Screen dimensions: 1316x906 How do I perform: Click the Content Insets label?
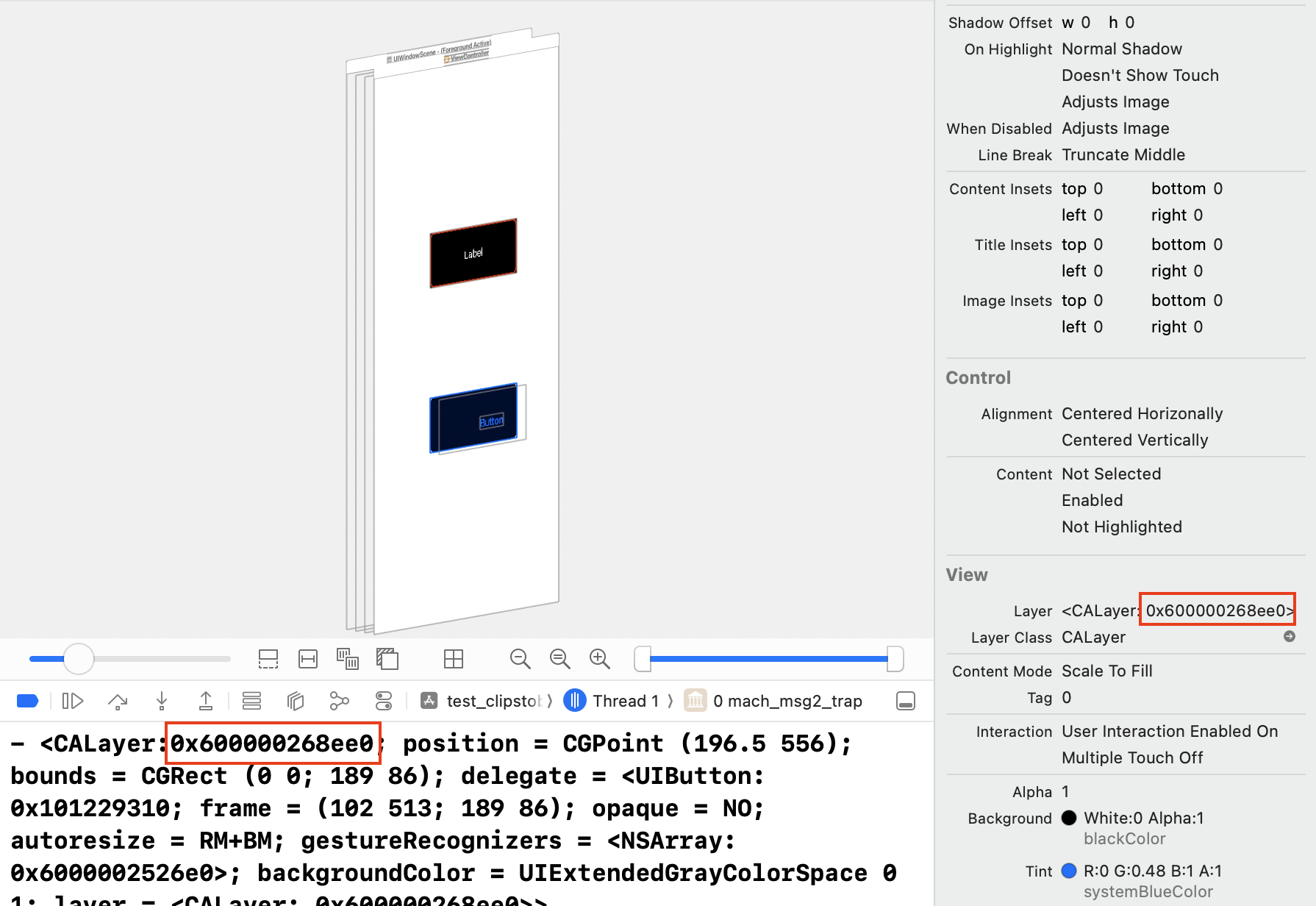click(x=1001, y=189)
